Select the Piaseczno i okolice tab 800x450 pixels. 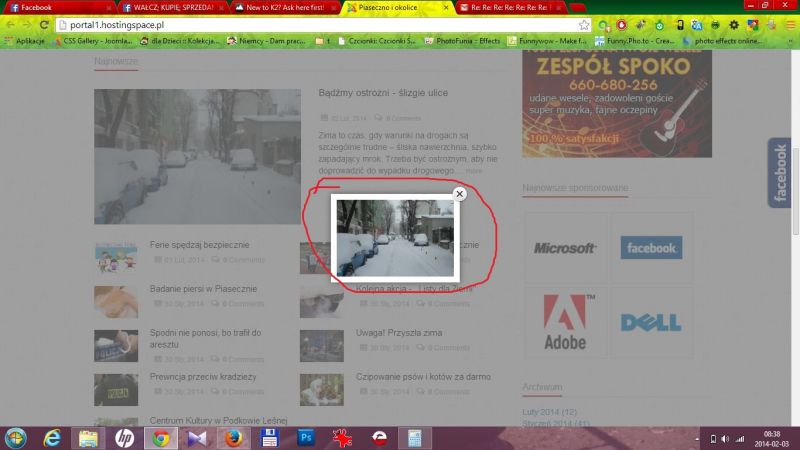(398, 8)
